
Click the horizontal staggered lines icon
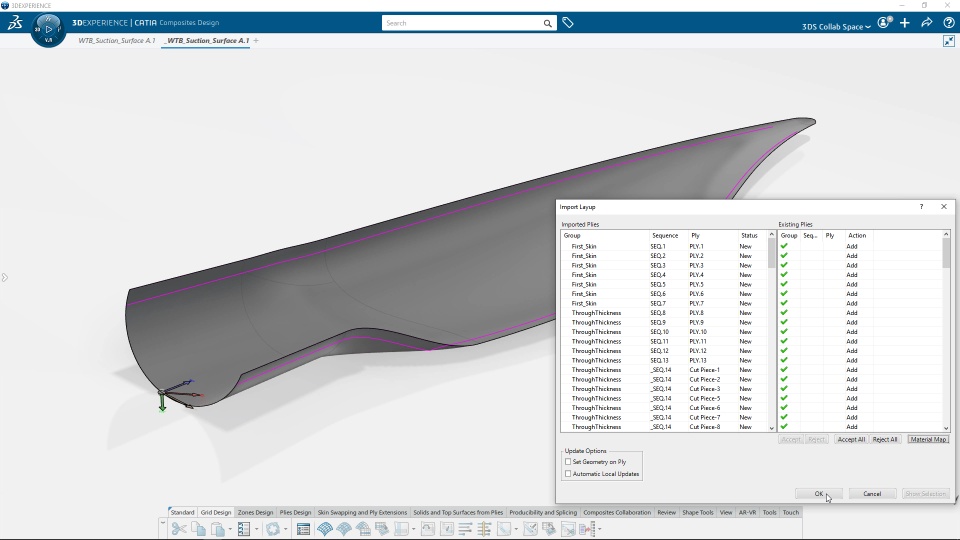click(465, 529)
